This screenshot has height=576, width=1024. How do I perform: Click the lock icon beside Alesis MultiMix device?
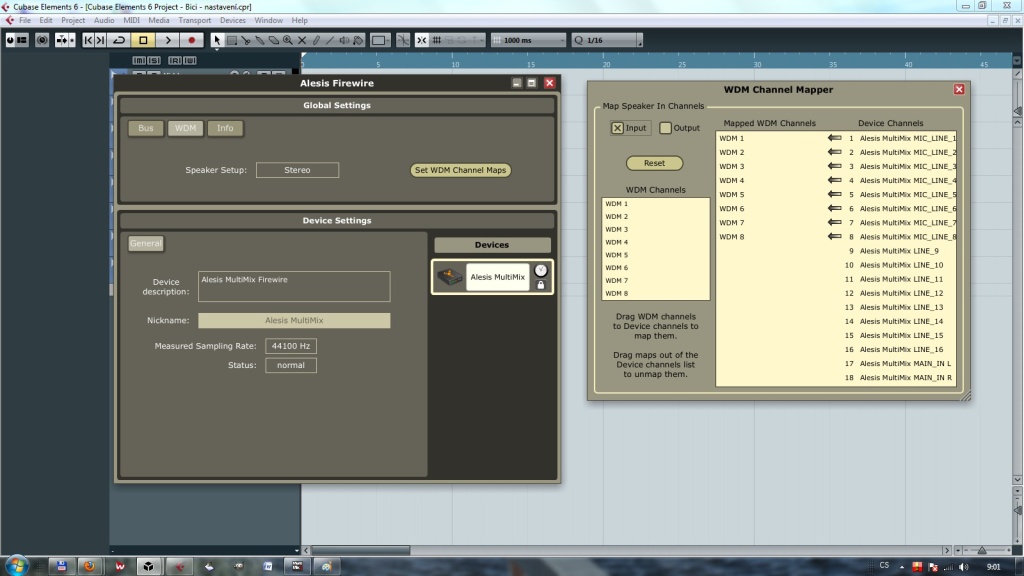(x=541, y=285)
